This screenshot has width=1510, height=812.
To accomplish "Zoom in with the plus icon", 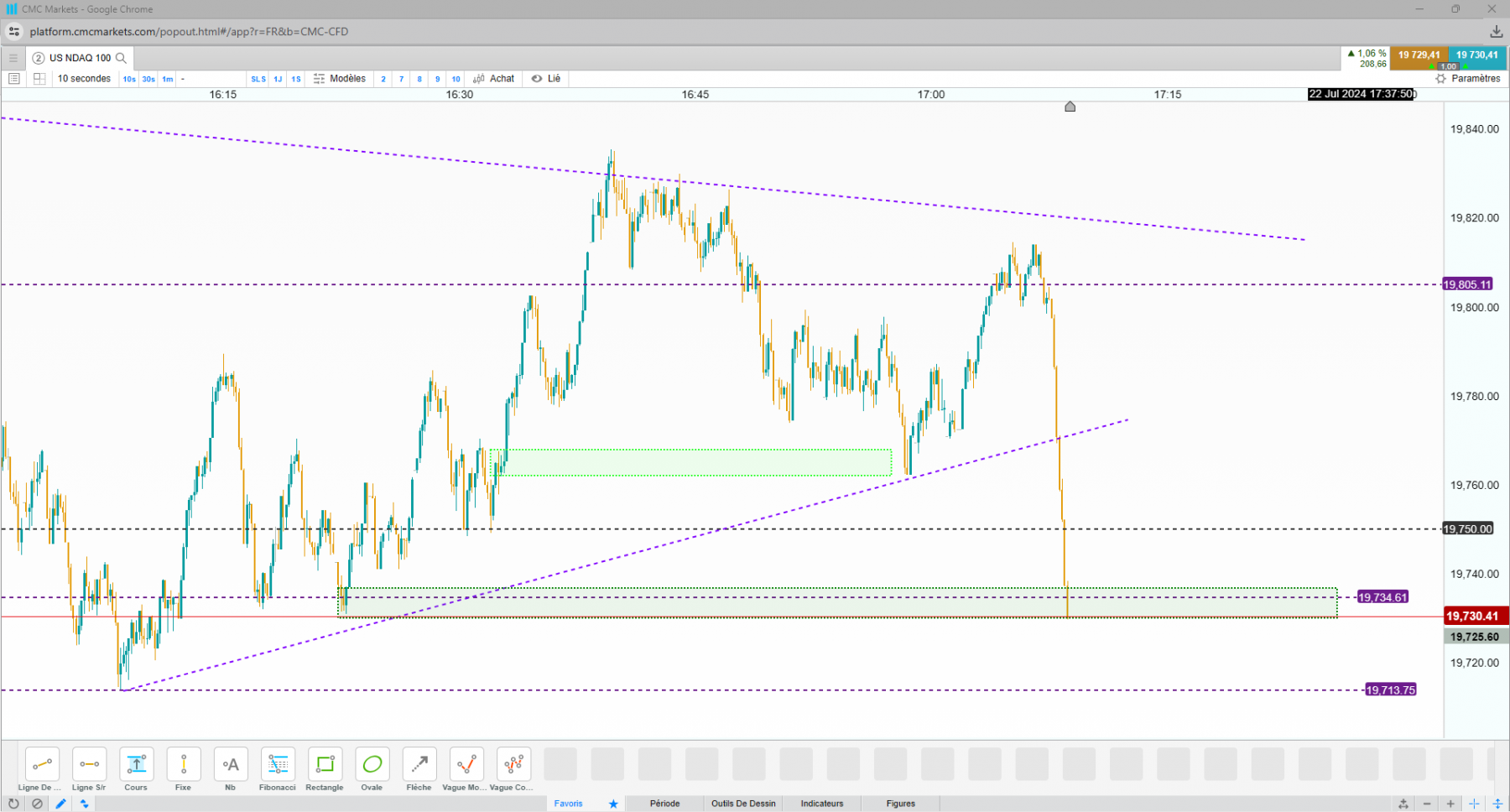I will coord(1450,804).
